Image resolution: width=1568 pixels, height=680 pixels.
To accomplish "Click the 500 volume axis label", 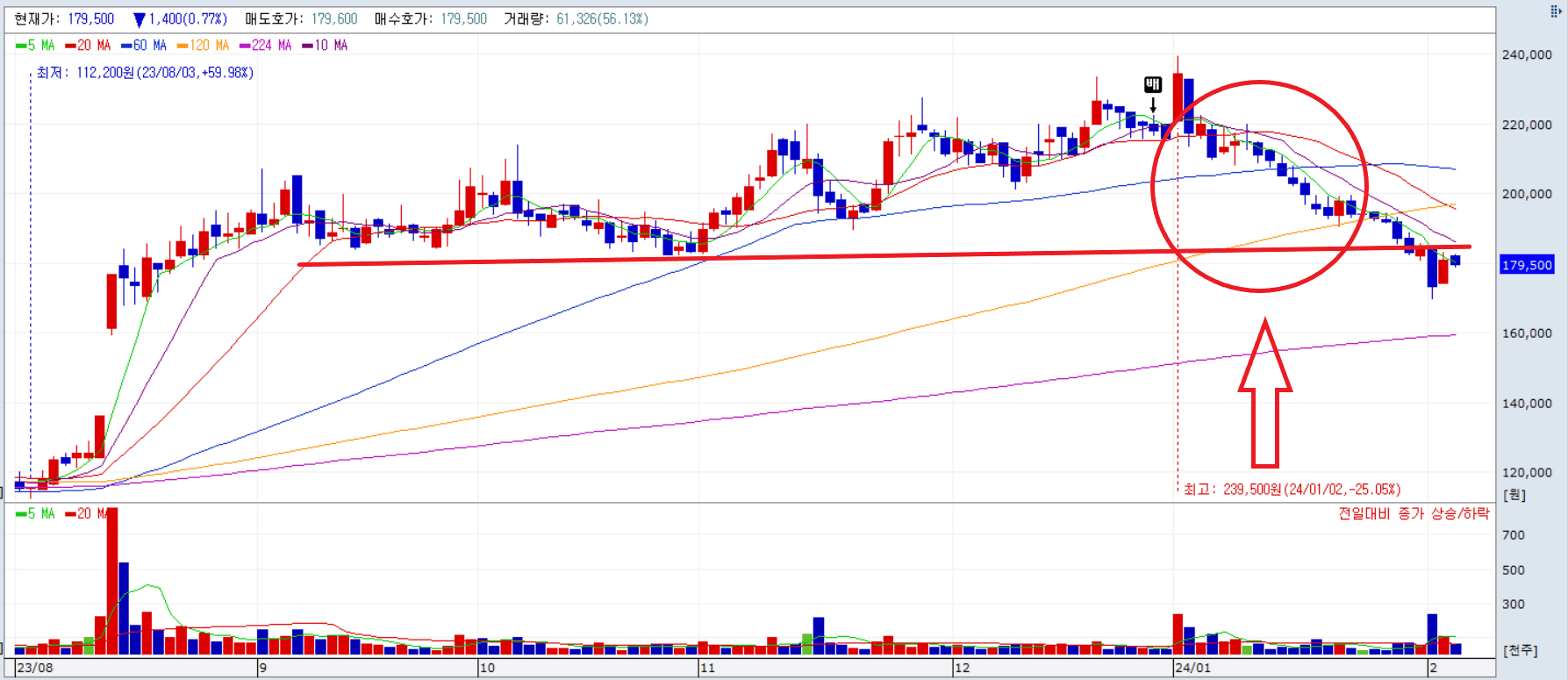I will tap(1514, 570).
